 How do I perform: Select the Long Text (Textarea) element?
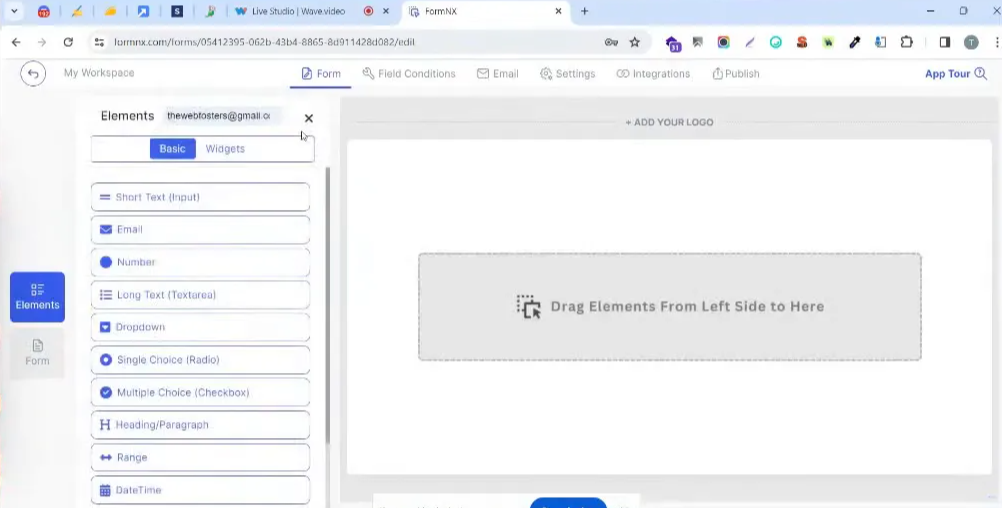200,295
